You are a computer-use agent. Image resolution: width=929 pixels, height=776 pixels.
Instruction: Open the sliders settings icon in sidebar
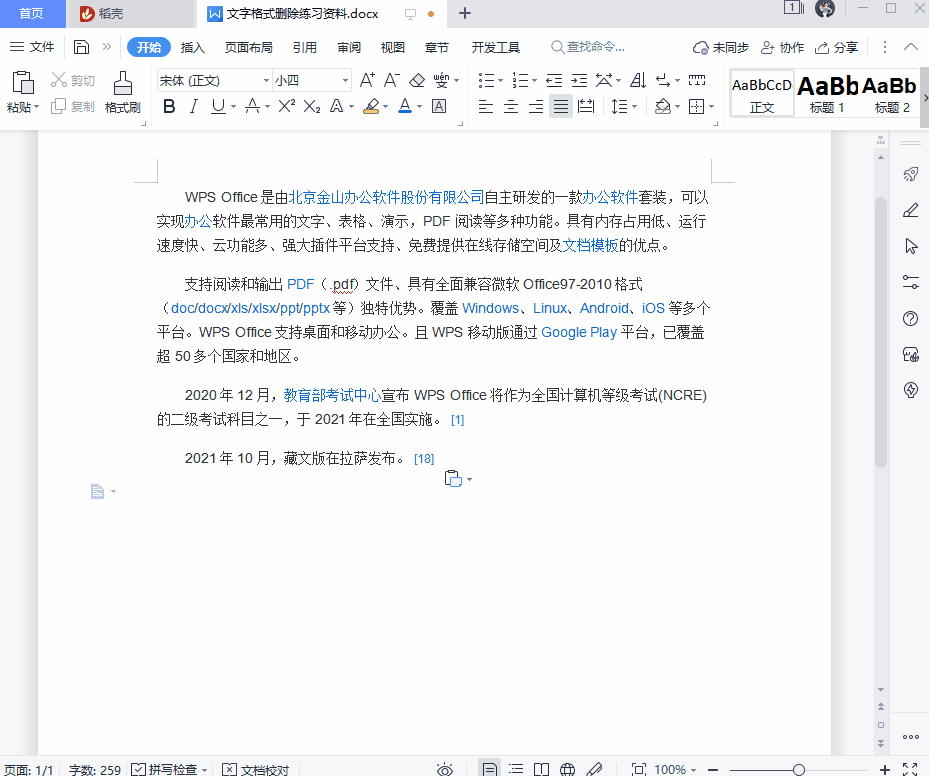tap(911, 282)
